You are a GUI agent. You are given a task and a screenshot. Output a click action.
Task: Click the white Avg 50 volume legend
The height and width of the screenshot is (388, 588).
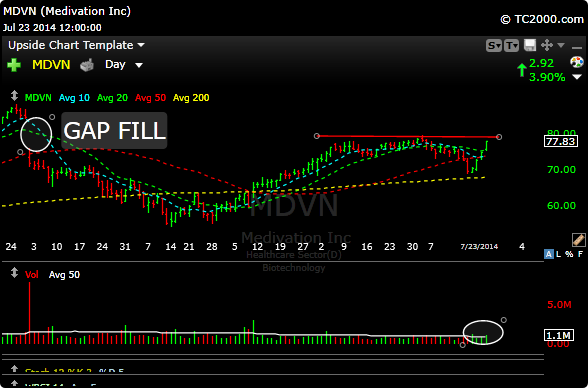coord(64,275)
